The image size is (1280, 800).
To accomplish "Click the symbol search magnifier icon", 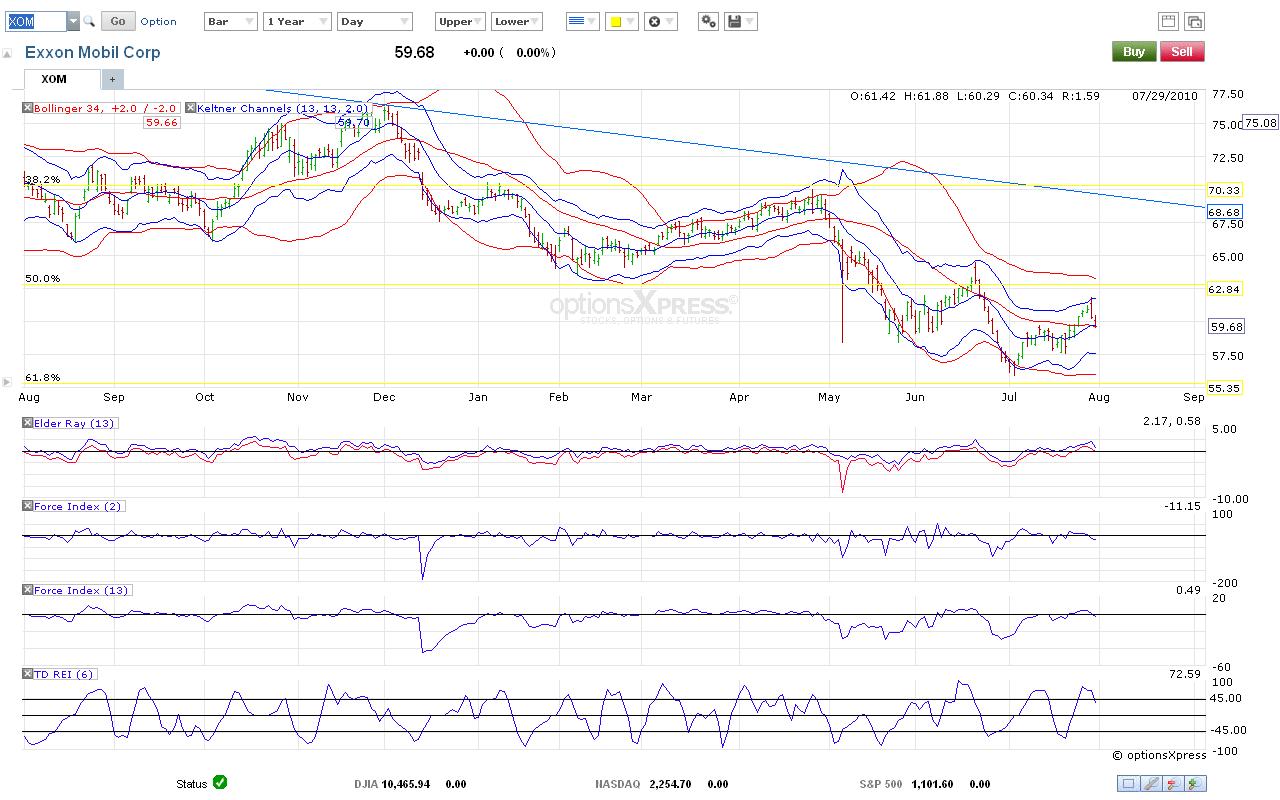I will [x=89, y=21].
